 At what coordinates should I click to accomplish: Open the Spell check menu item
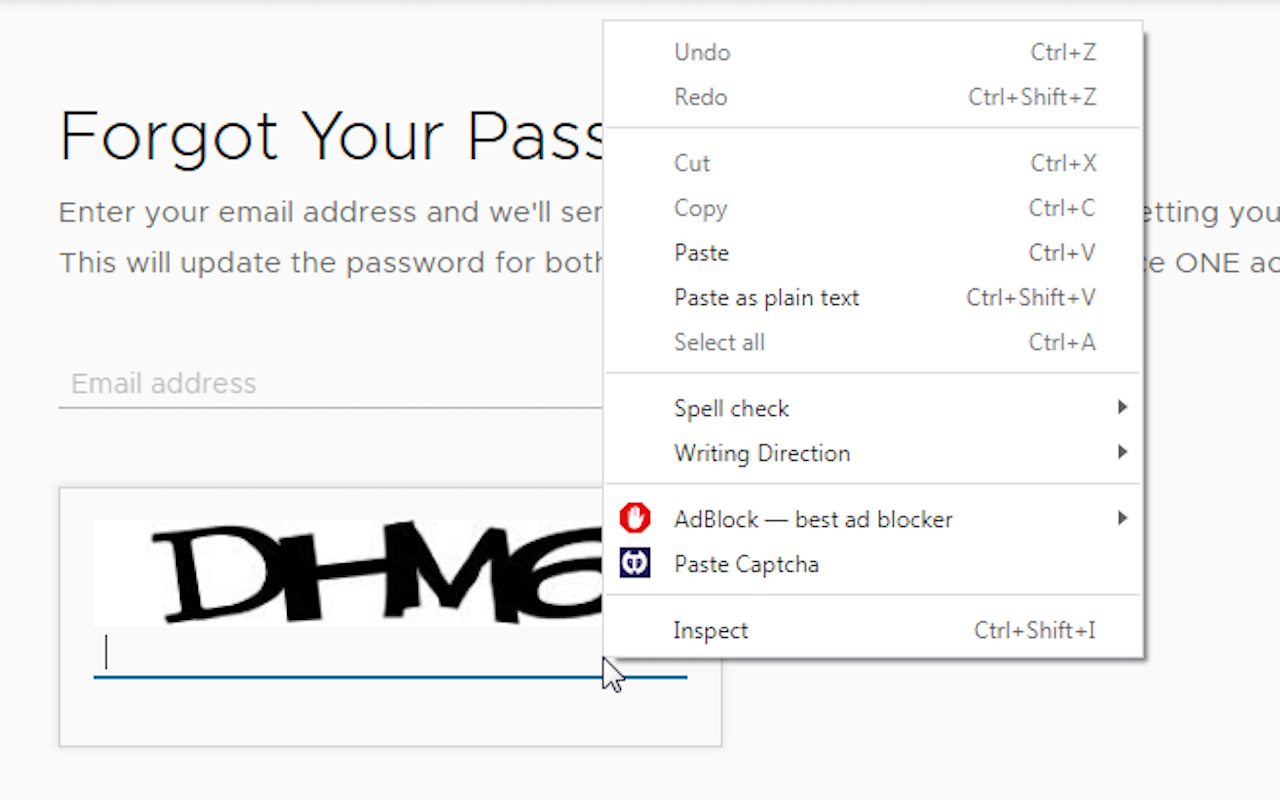pyautogui.click(x=873, y=408)
